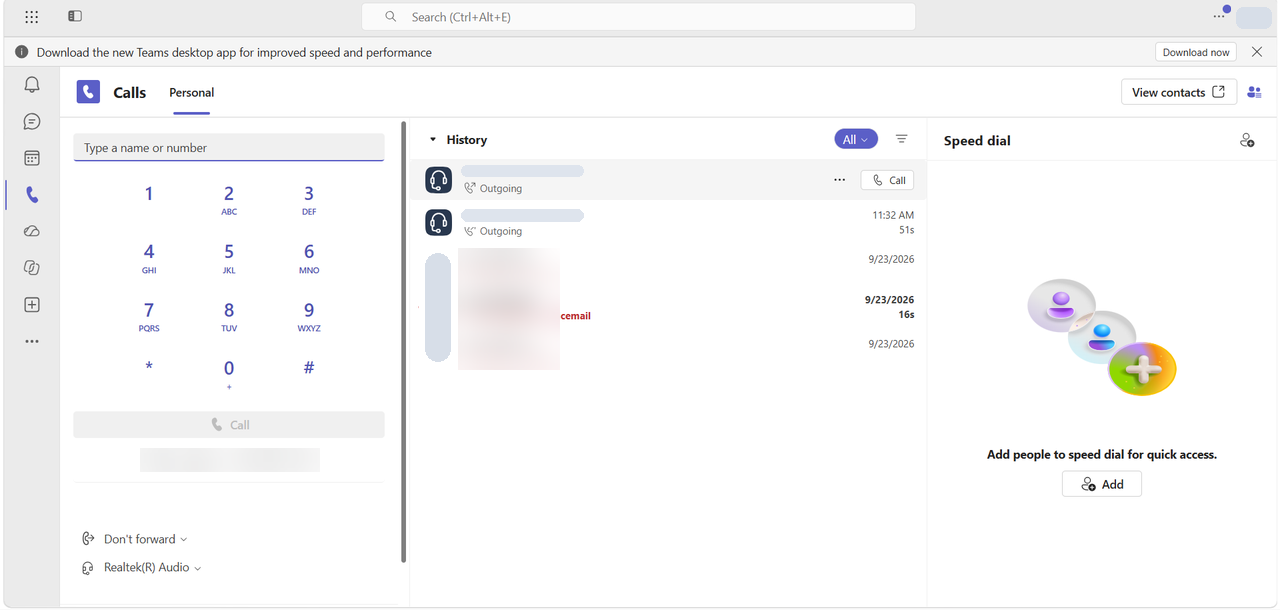The width and height of the screenshot is (1280, 610).
Task: Select the Calls phone icon in sidebar
Action: click(x=32, y=195)
